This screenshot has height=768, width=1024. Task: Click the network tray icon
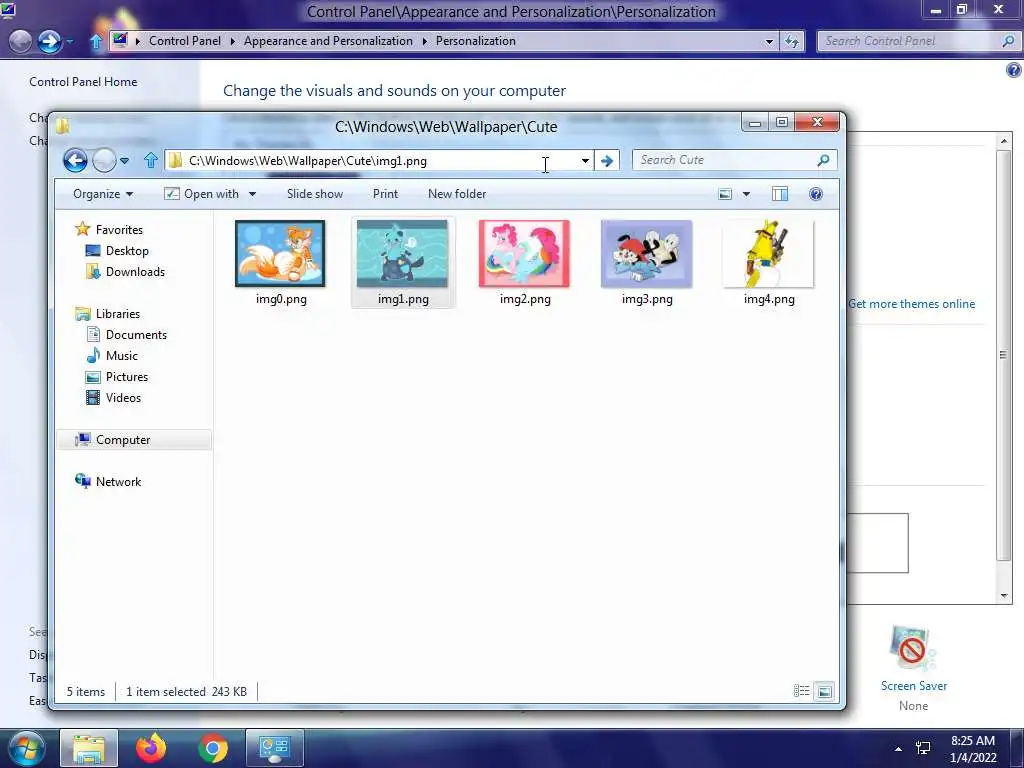[x=923, y=748]
